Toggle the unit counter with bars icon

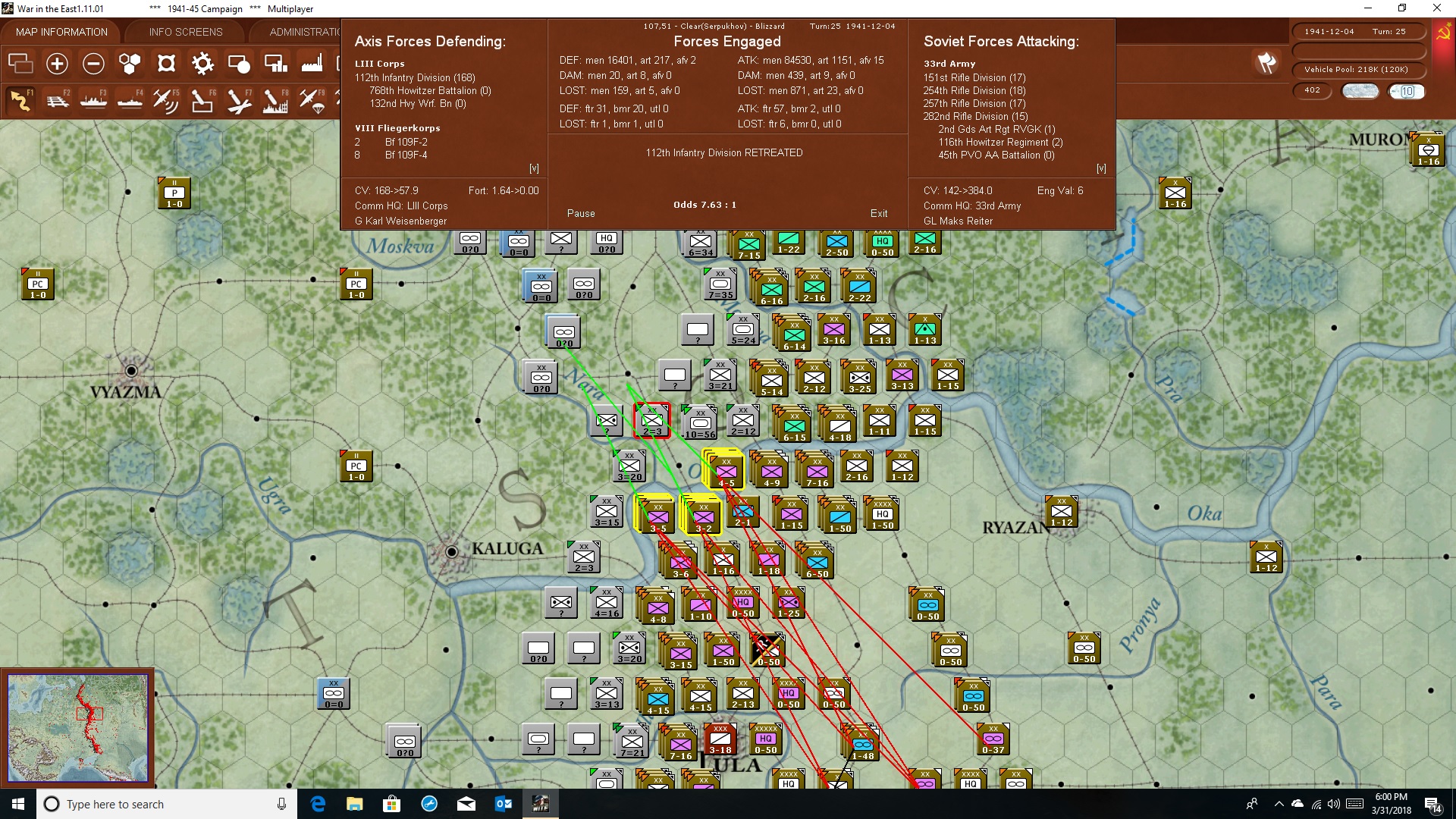[x=275, y=64]
